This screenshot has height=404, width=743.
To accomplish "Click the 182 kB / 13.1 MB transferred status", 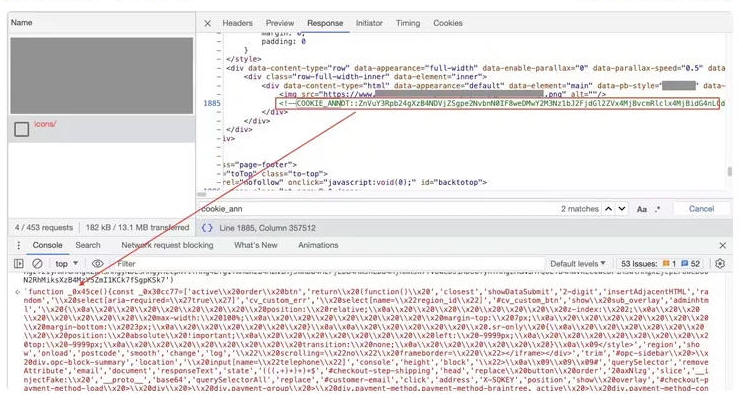I will tap(137, 228).
